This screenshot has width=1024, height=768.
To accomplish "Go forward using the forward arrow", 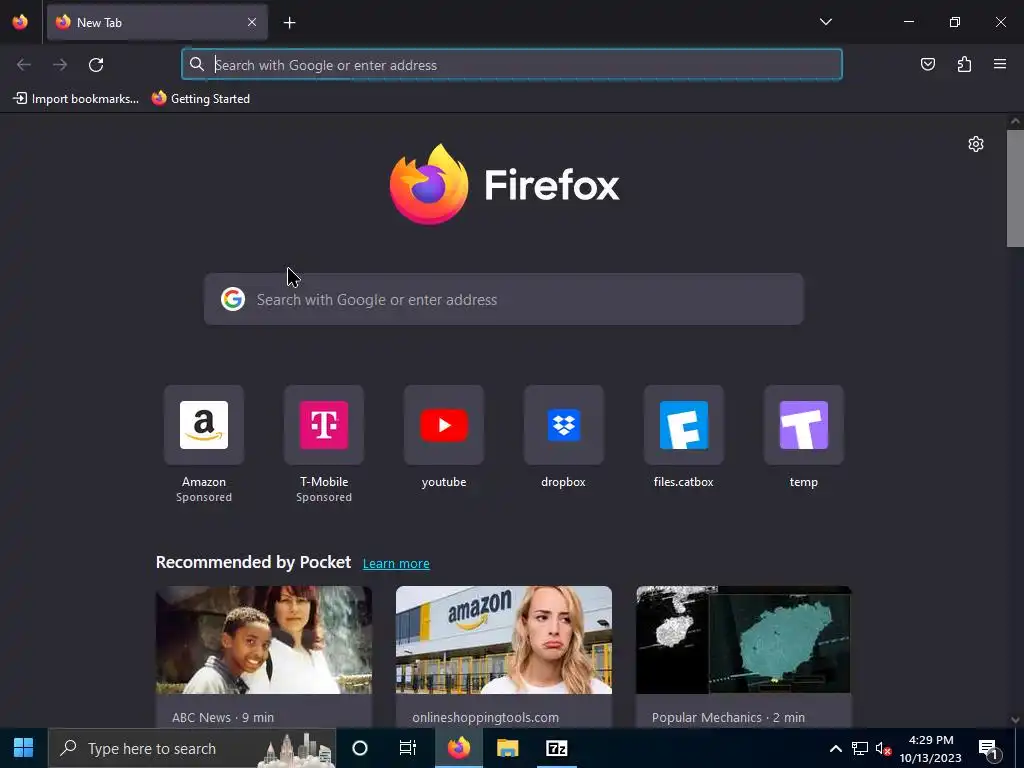I will 60,65.
